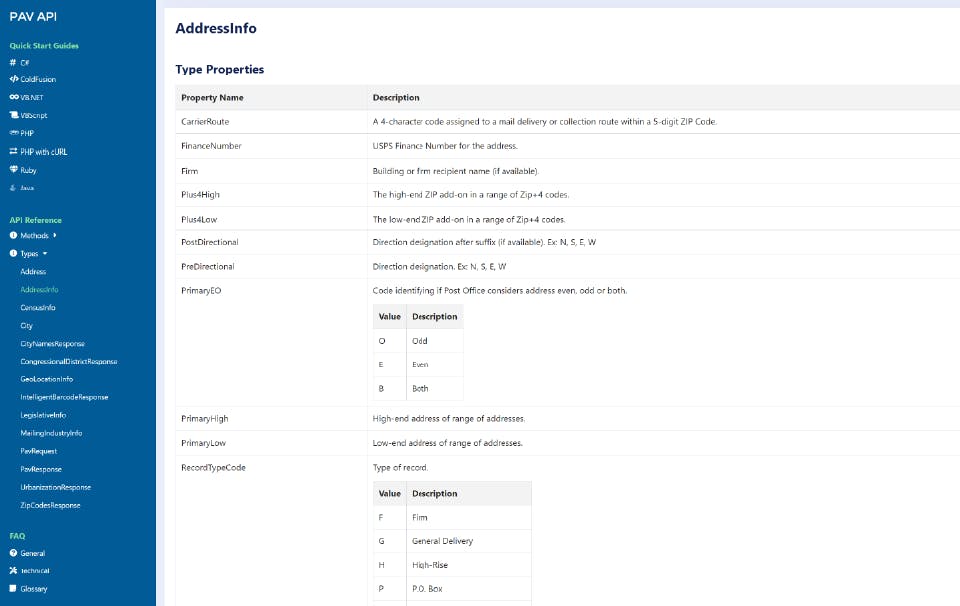
Task: Click the Glossary book icon
Action: click(13, 589)
